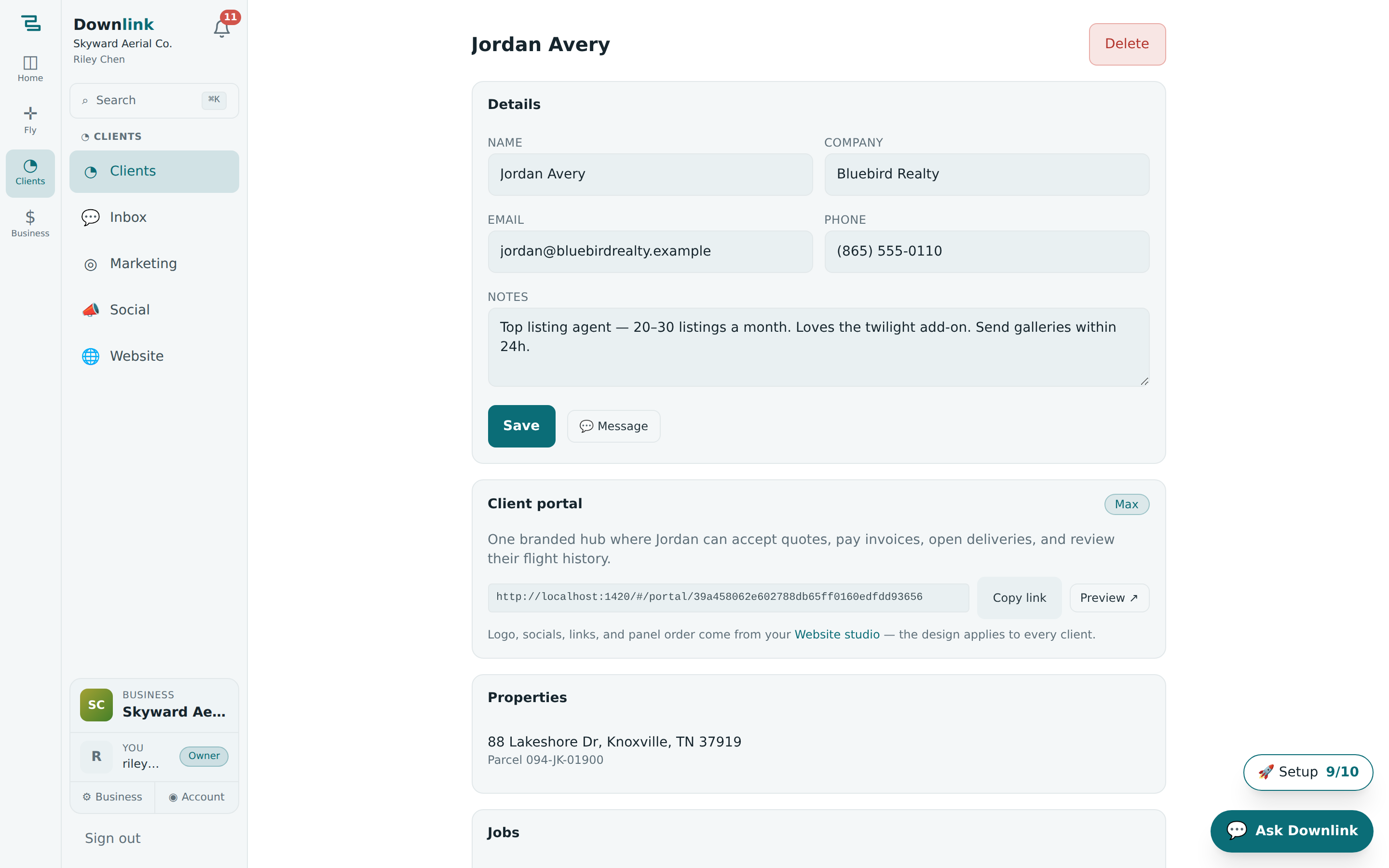Open Ask Downlink chat
The image size is (1389, 868).
click(1292, 831)
